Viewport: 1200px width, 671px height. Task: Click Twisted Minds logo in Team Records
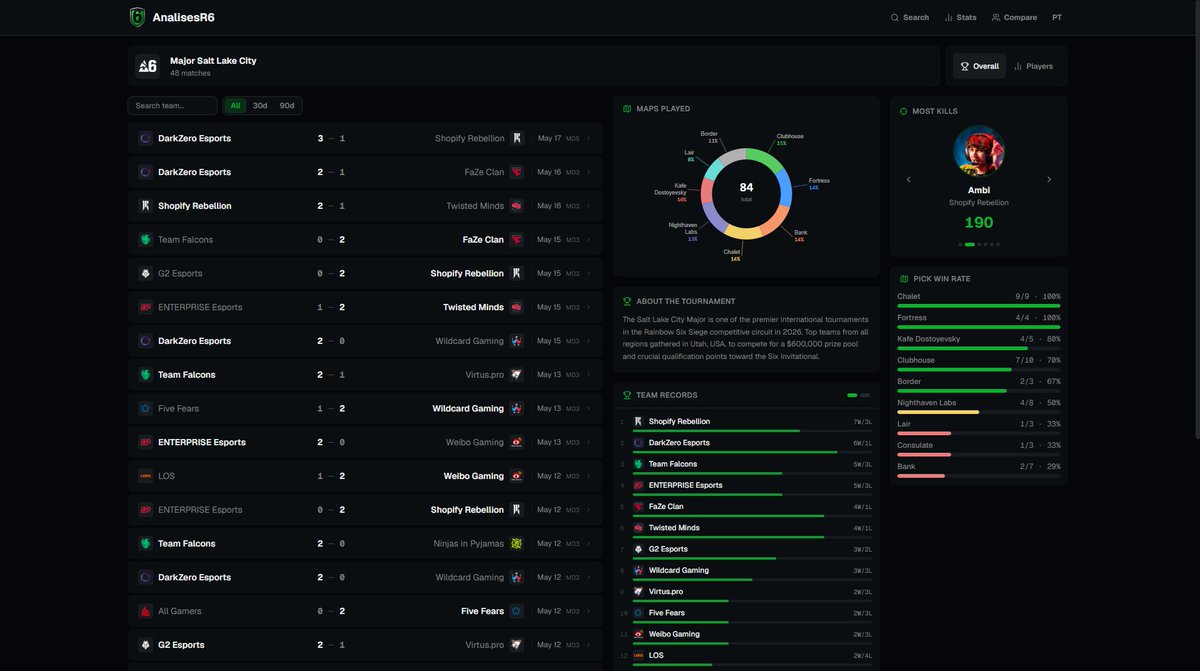tap(638, 528)
